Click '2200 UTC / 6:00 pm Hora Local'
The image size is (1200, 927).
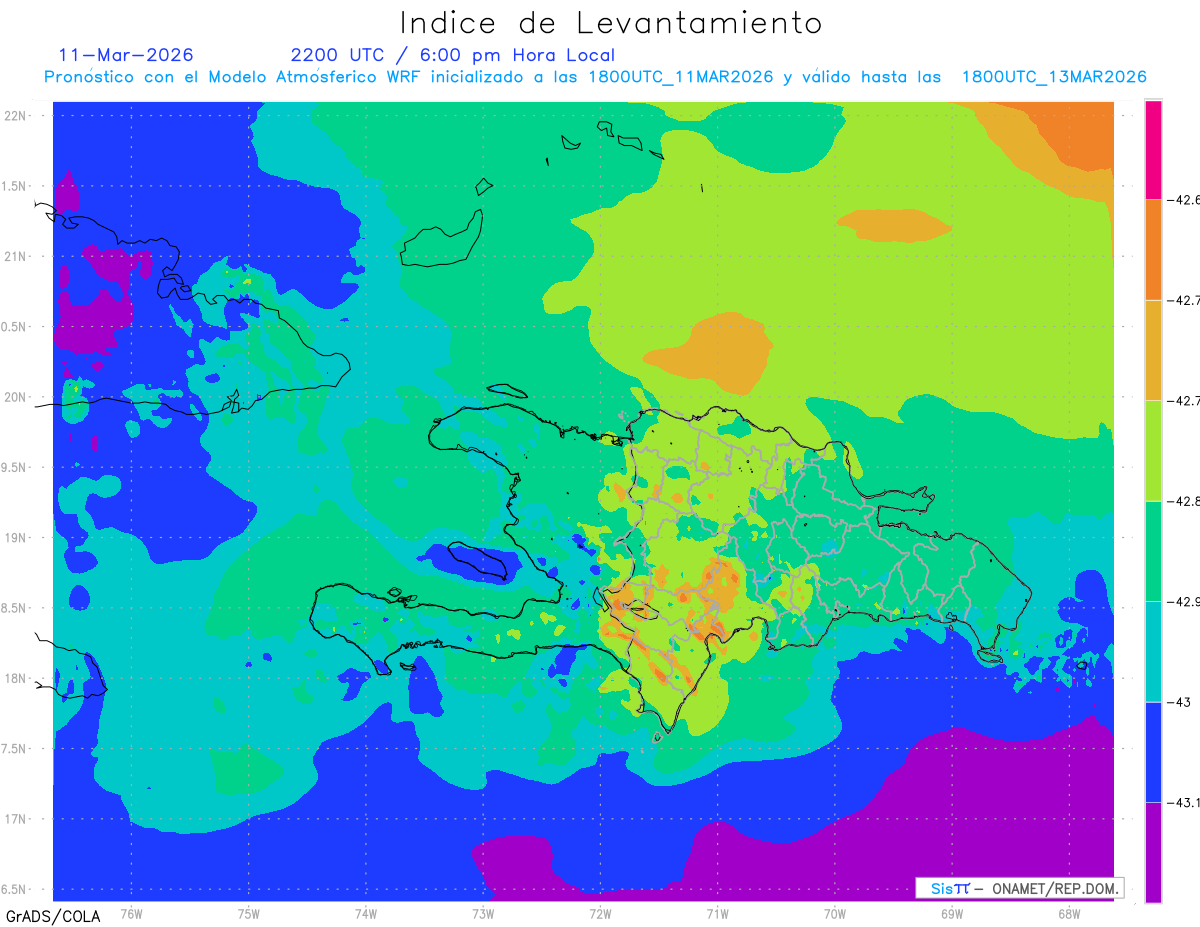pos(453,55)
